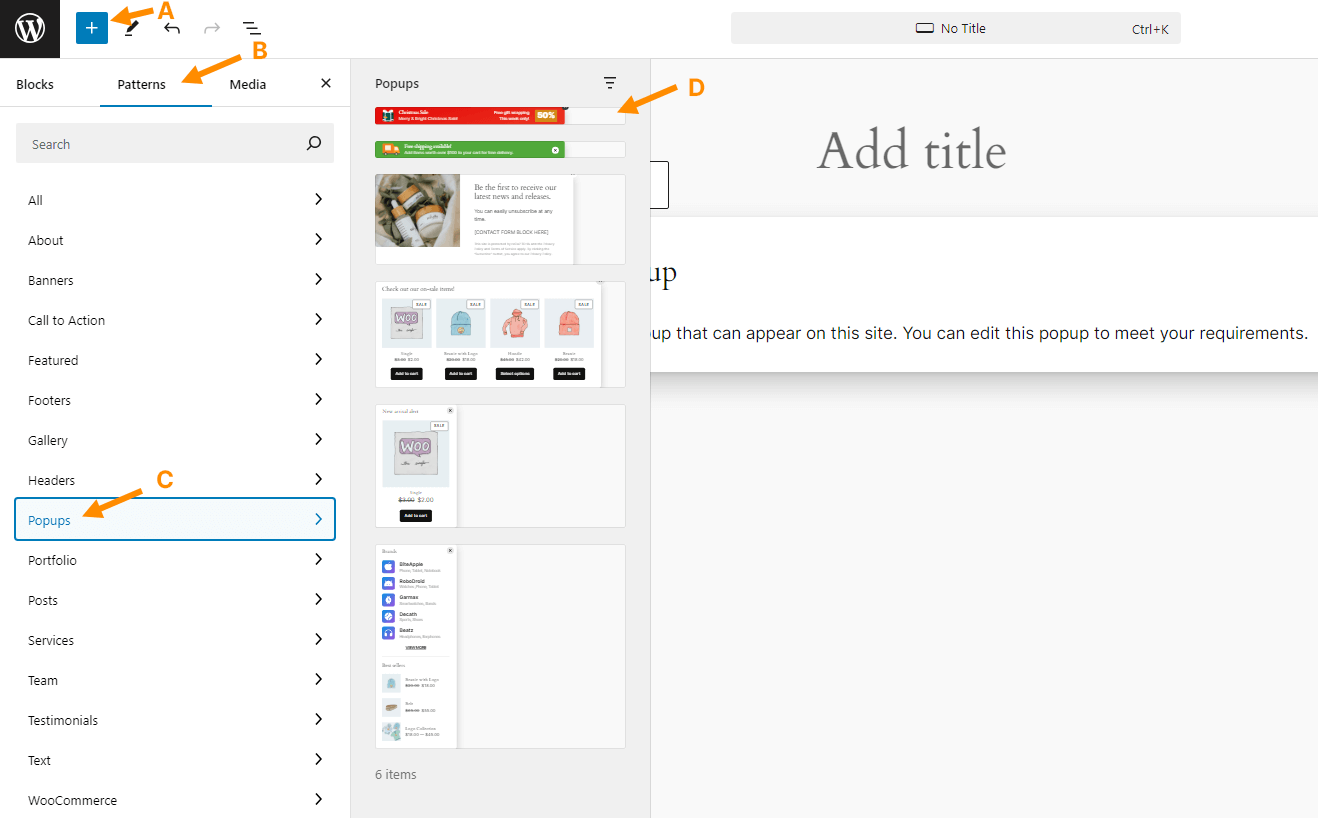Open the block inserter
Image resolution: width=1318 pixels, height=818 pixels.
[91, 28]
